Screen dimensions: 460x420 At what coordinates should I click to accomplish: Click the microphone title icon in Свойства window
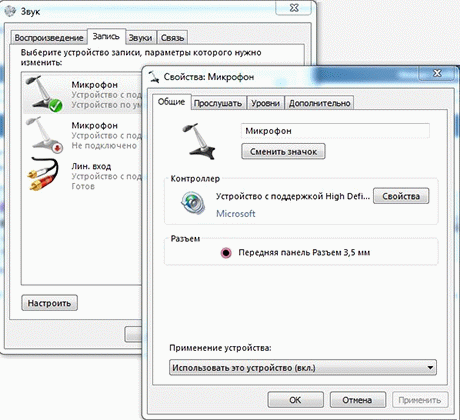click(153, 77)
